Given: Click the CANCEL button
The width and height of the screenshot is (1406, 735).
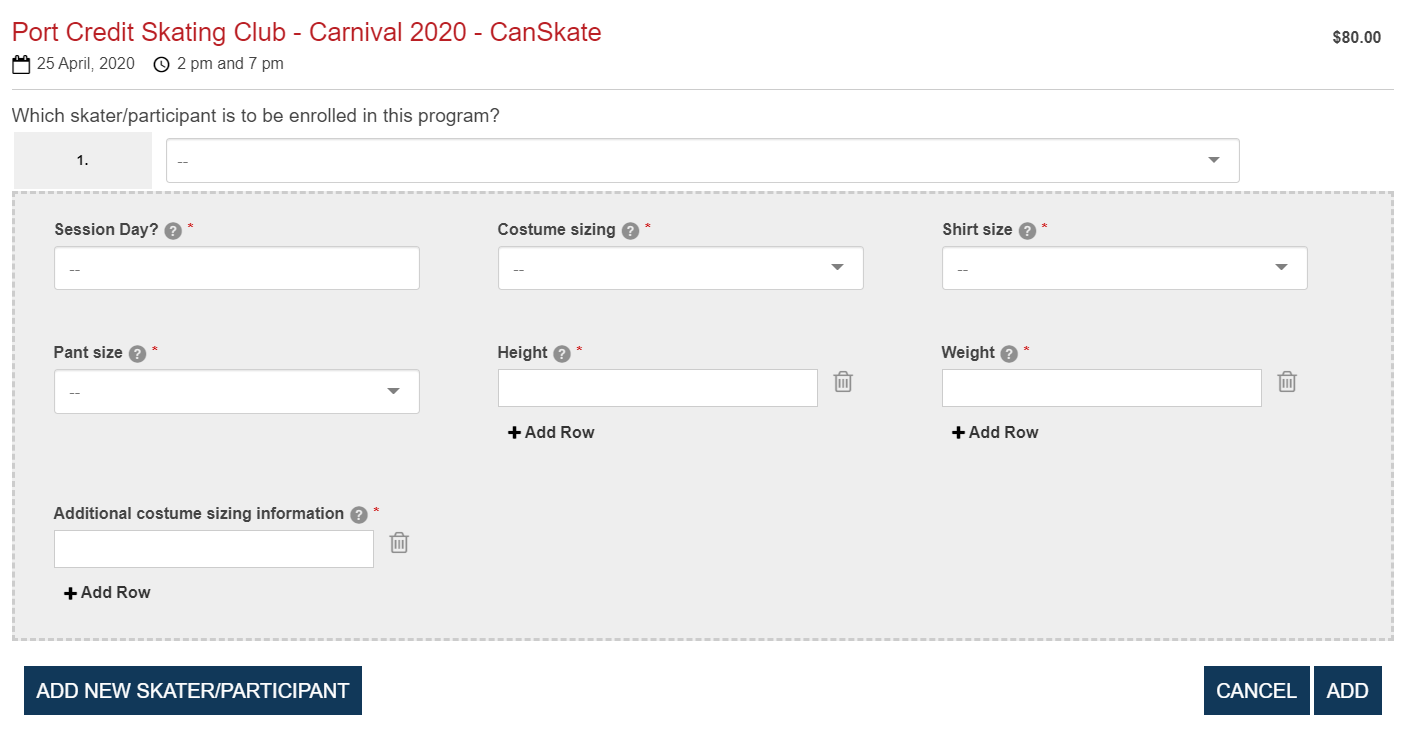Looking at the screenshot, I should (x=1256, y=691).
